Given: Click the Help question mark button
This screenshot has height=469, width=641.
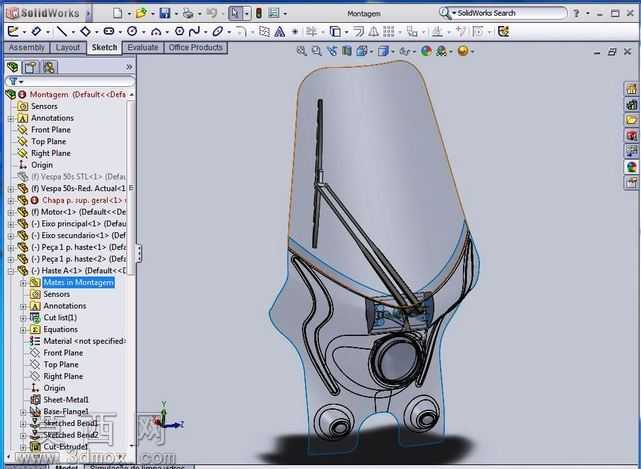Looking at the screenshot, I should tap(576, 13).
